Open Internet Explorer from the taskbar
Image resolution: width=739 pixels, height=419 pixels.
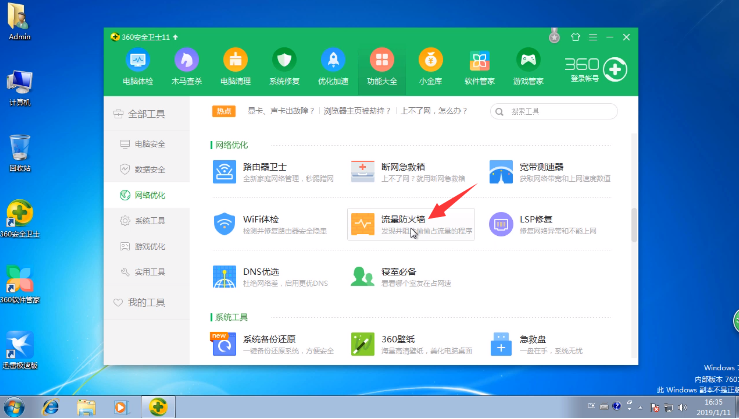[50, 407]
